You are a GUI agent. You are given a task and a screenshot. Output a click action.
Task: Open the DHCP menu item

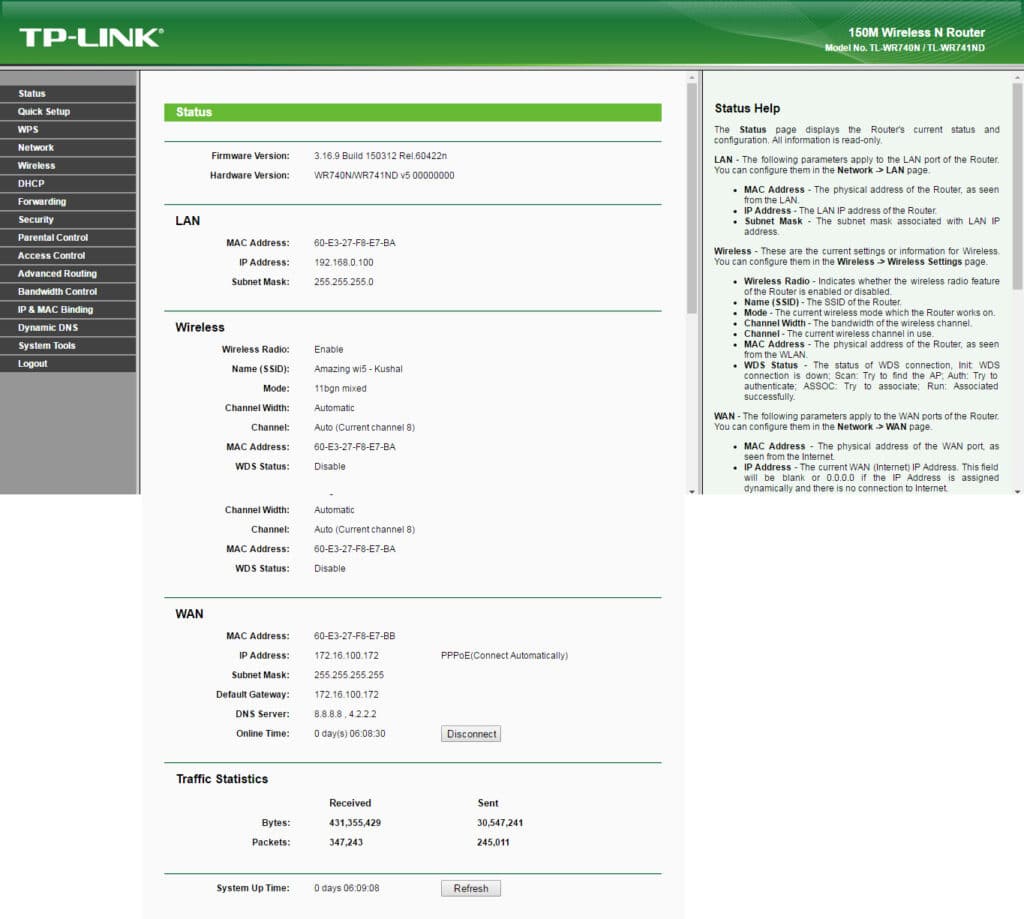click(x=68, y=184)
